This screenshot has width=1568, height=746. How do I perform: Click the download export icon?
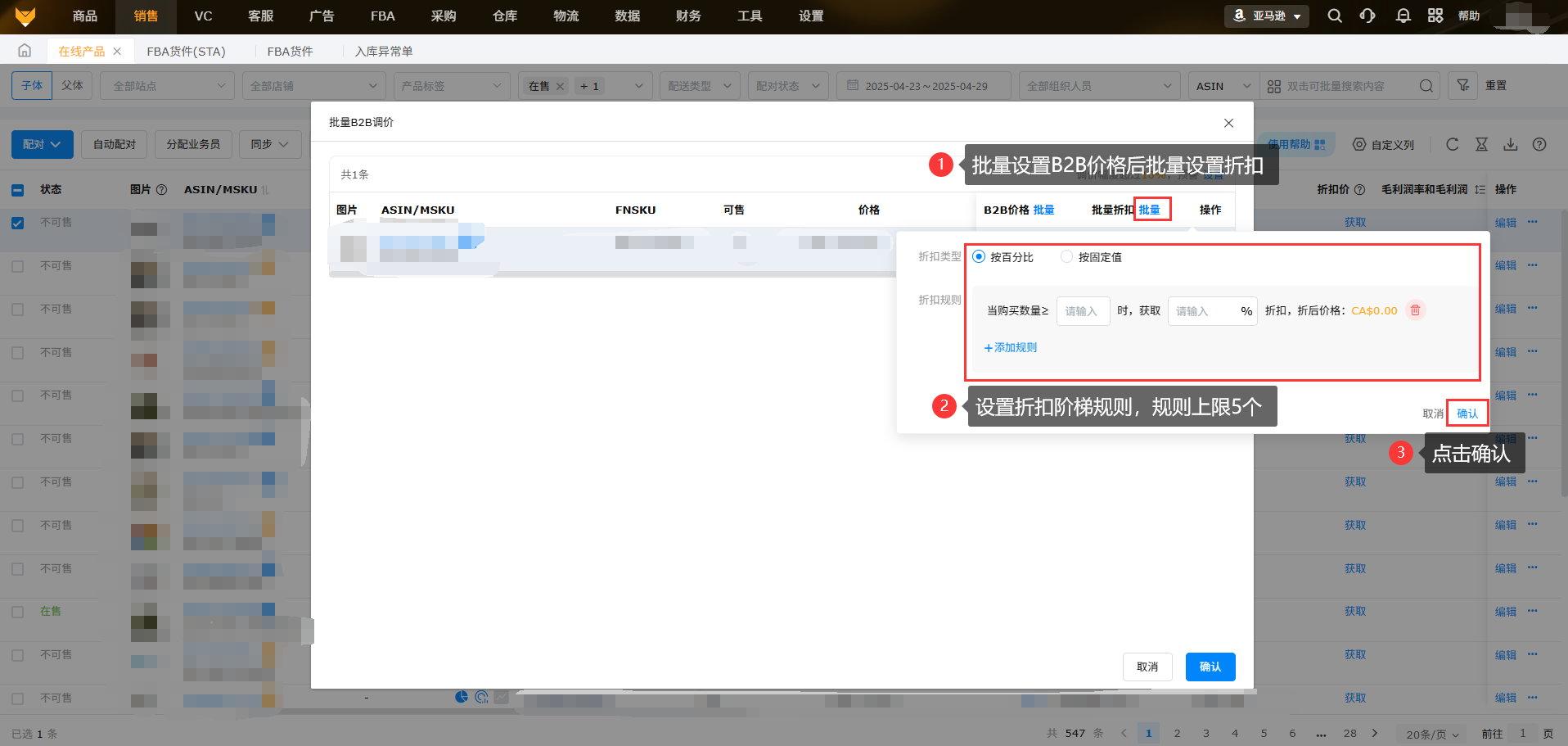[1511, 144]
